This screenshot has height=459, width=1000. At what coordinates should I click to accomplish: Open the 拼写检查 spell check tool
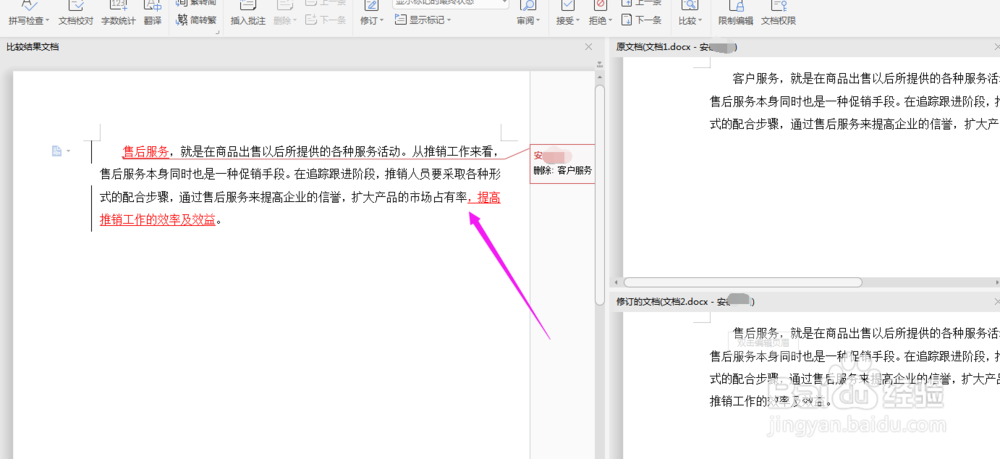[x=29, y=13]
